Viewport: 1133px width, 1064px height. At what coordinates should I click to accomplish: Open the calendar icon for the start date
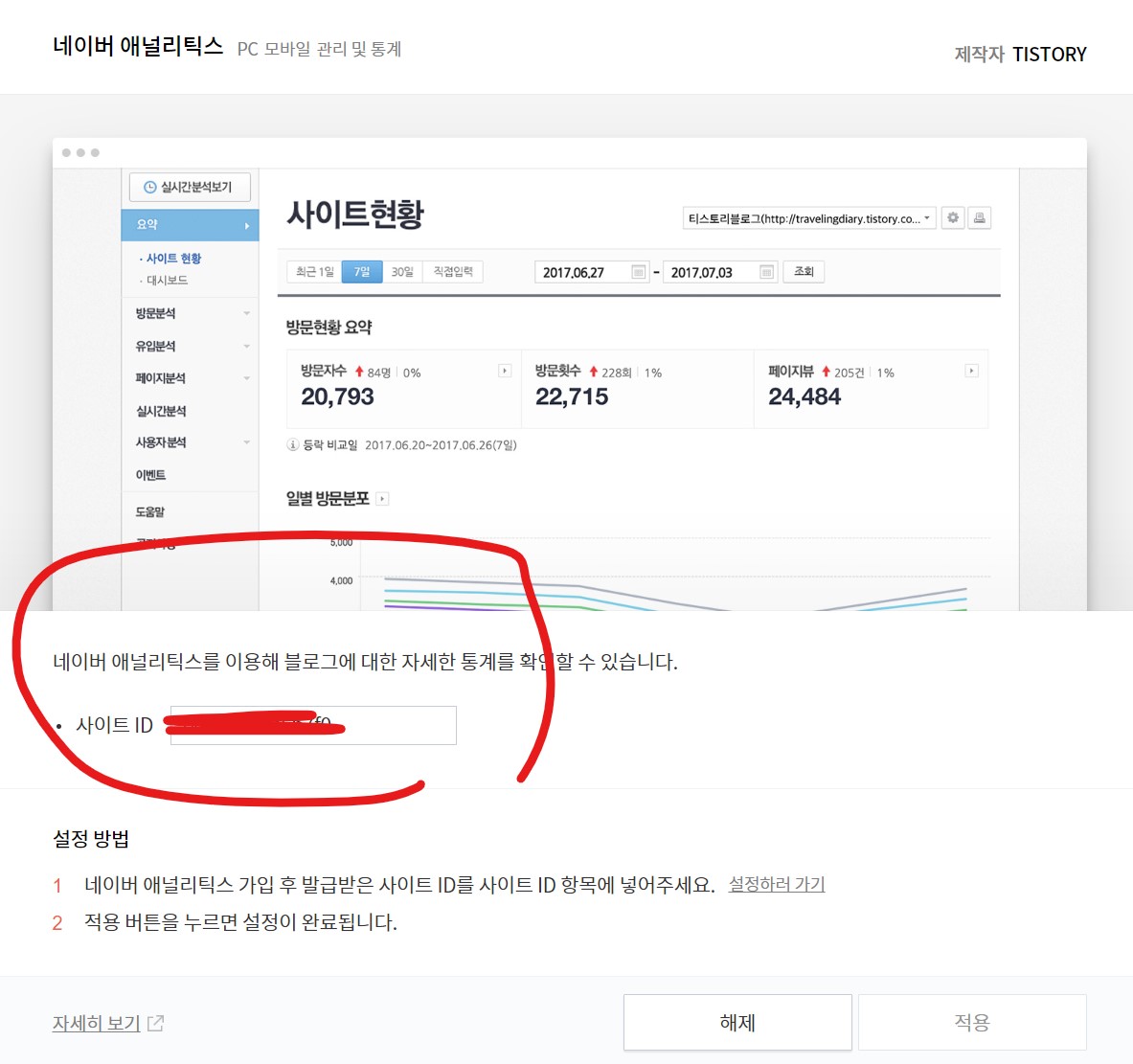pos(639,272)
